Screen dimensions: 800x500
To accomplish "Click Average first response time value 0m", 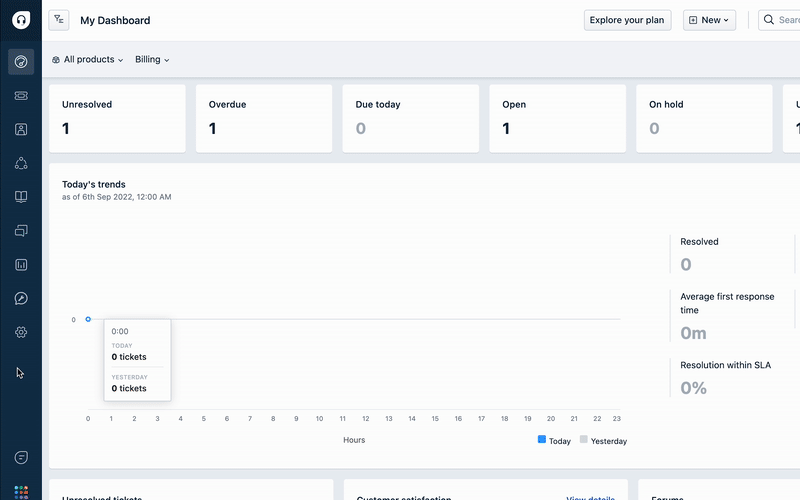I will (693, 333).
